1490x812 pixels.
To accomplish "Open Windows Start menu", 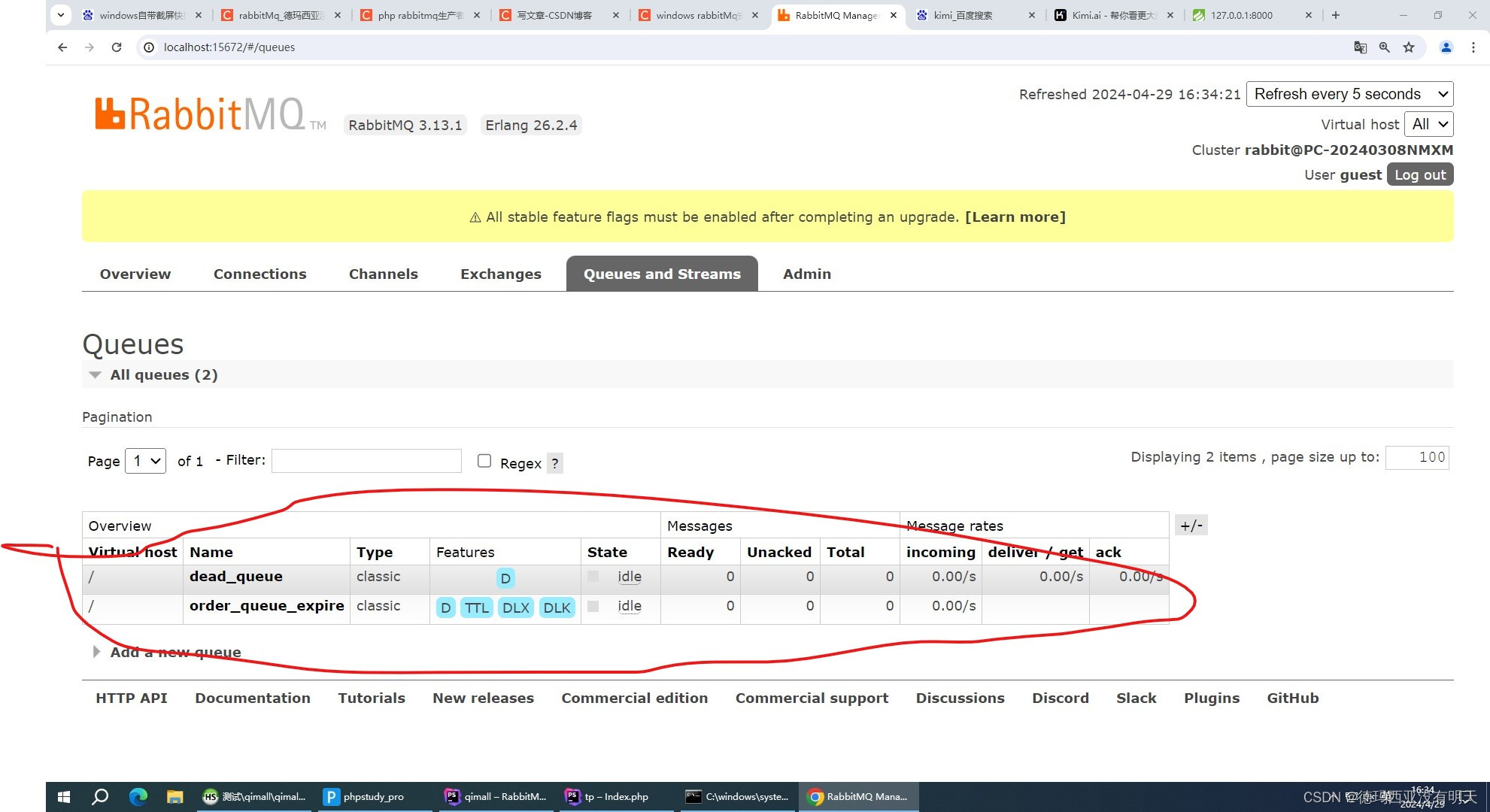I will pos(64,797).
